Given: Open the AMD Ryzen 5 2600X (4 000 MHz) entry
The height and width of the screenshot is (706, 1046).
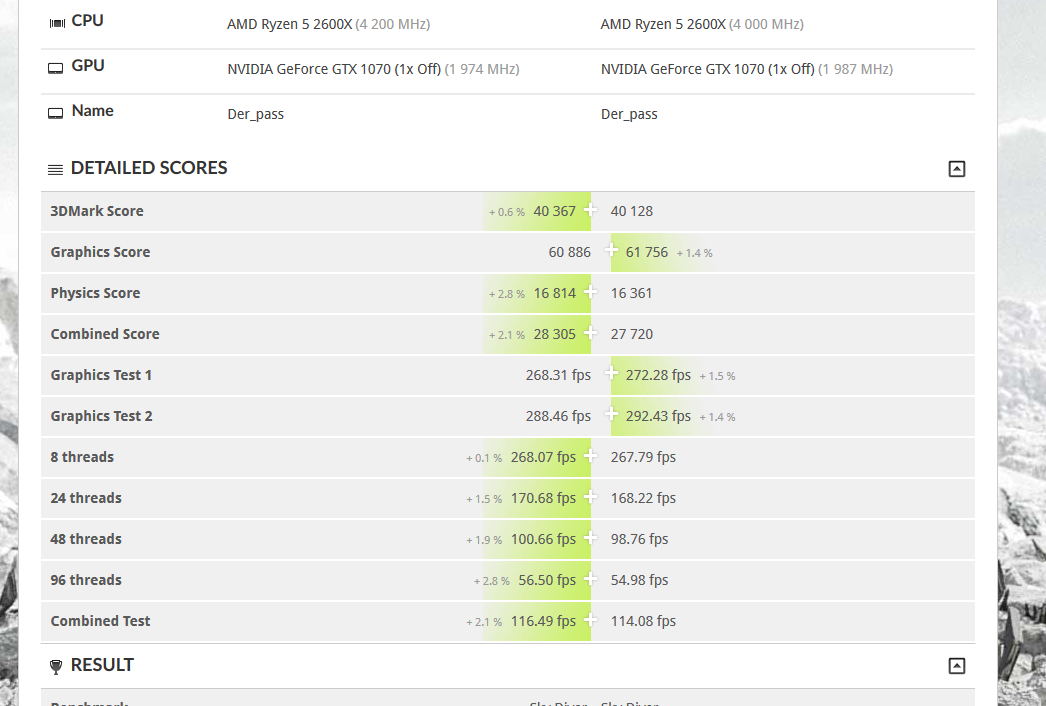Looking at the screenshot, I should pos(702,25).
